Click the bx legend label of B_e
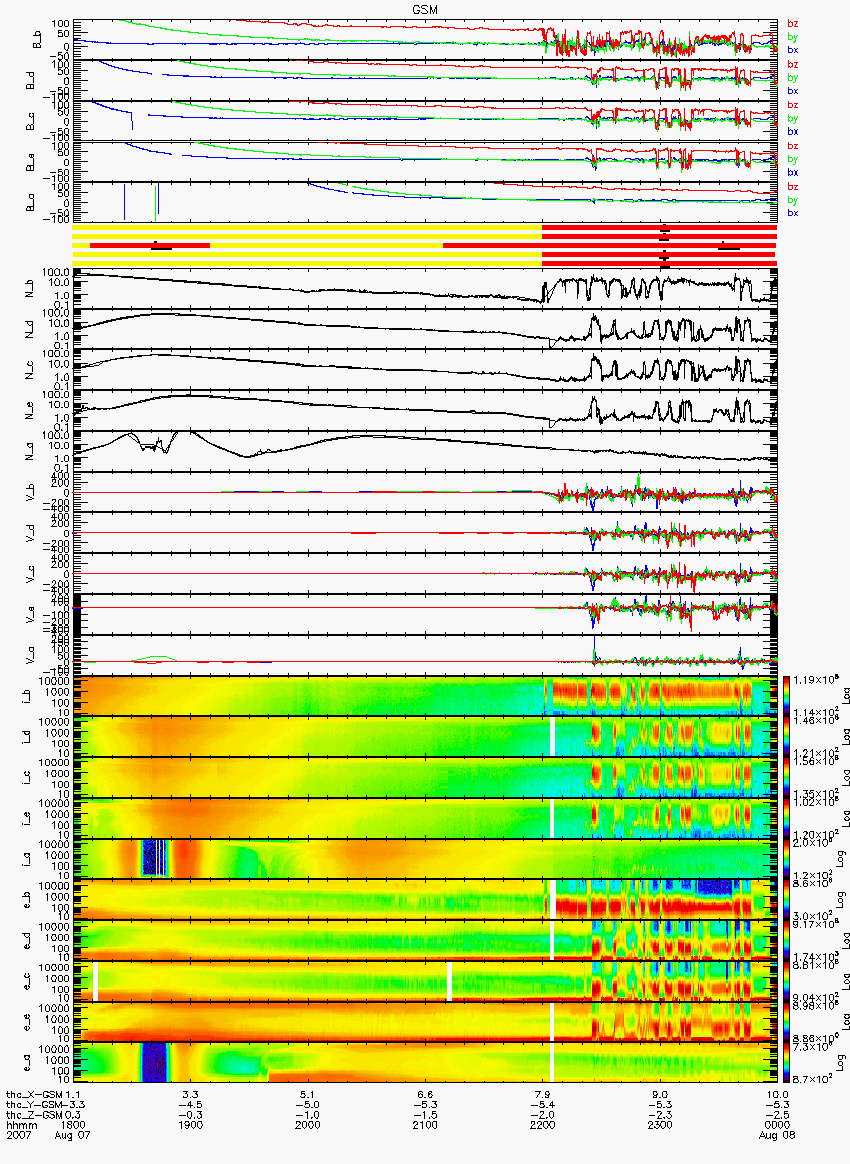 coord(793,172)
